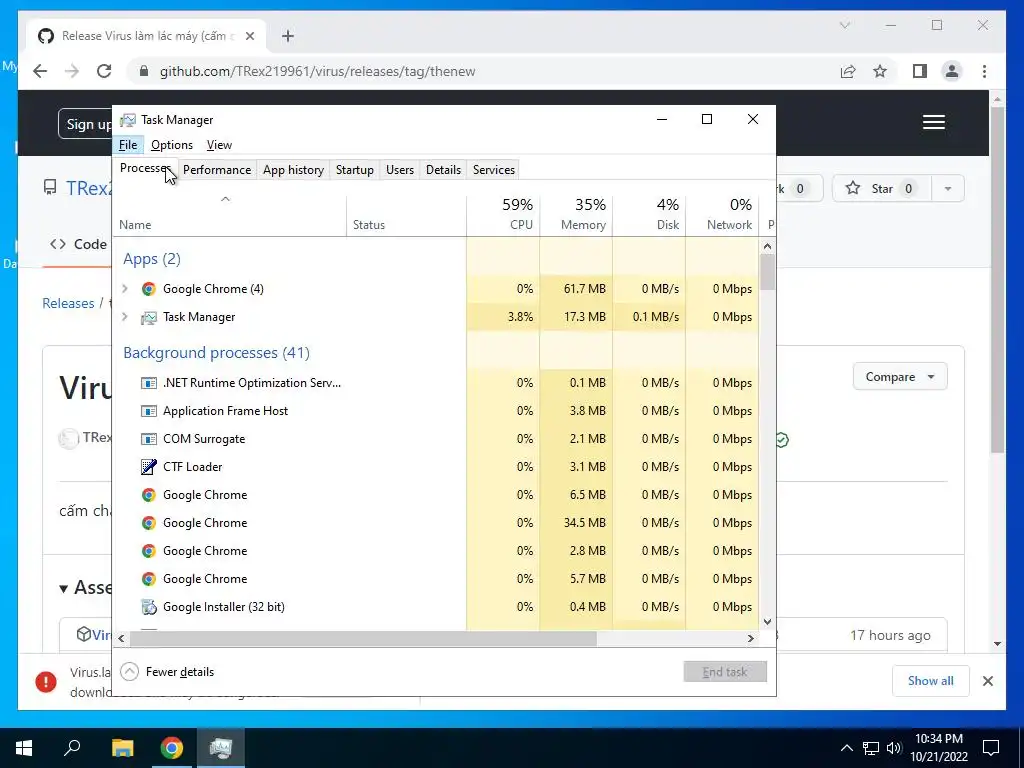The image size is (1024, 768).
Task: Switch to the Startup tab
Action: [x=355, y=170]
